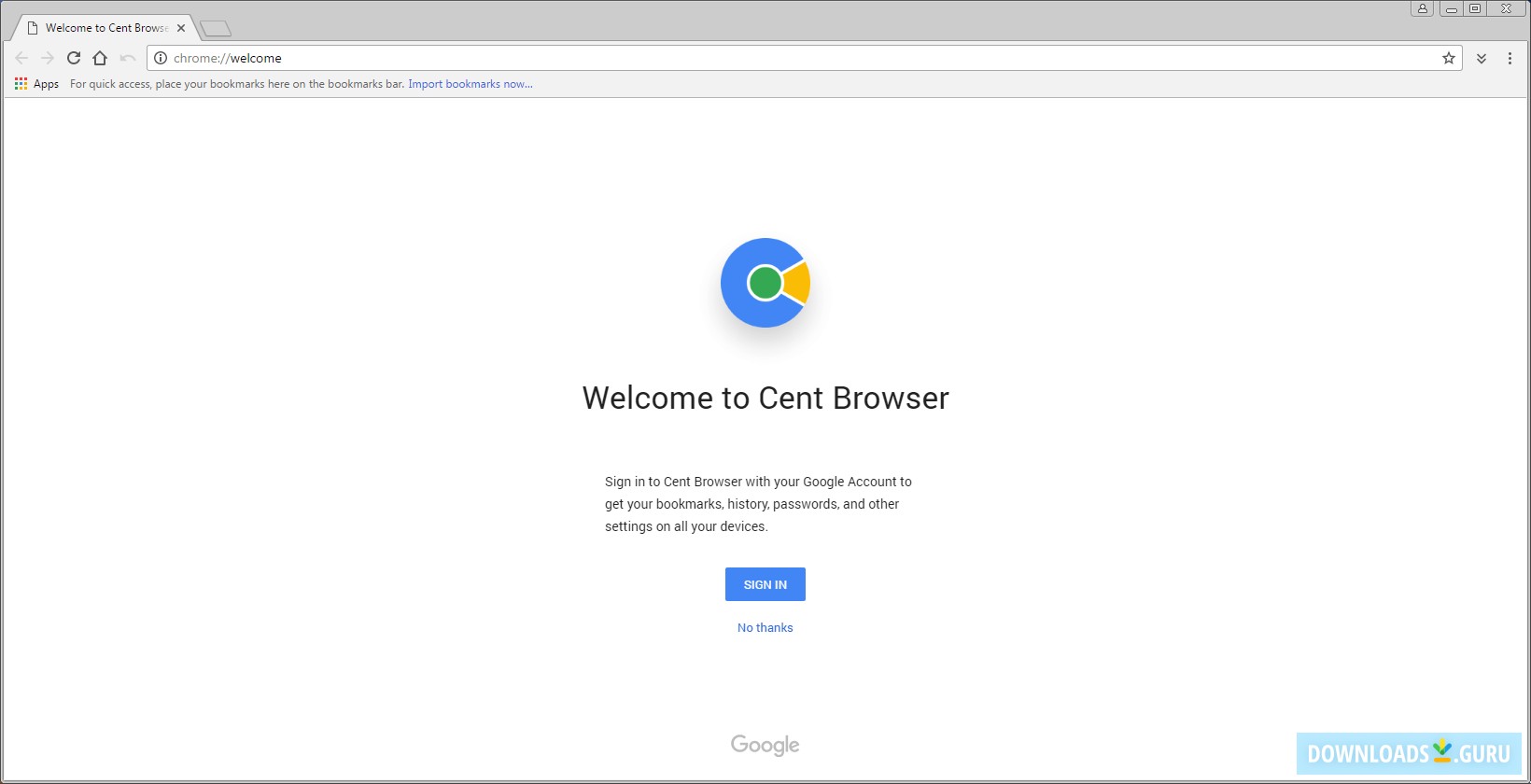Click the Google logo at page bottom
The width and height of the screenshot is (1531, 784).
tap(765, 745)
